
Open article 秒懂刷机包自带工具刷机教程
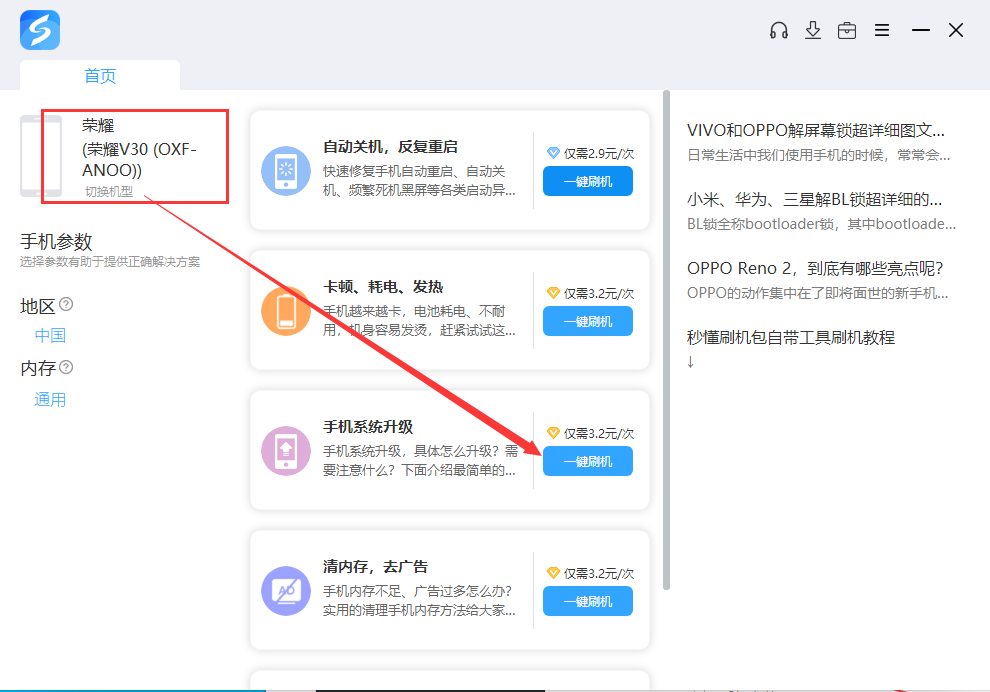click(x=790, y=338)
